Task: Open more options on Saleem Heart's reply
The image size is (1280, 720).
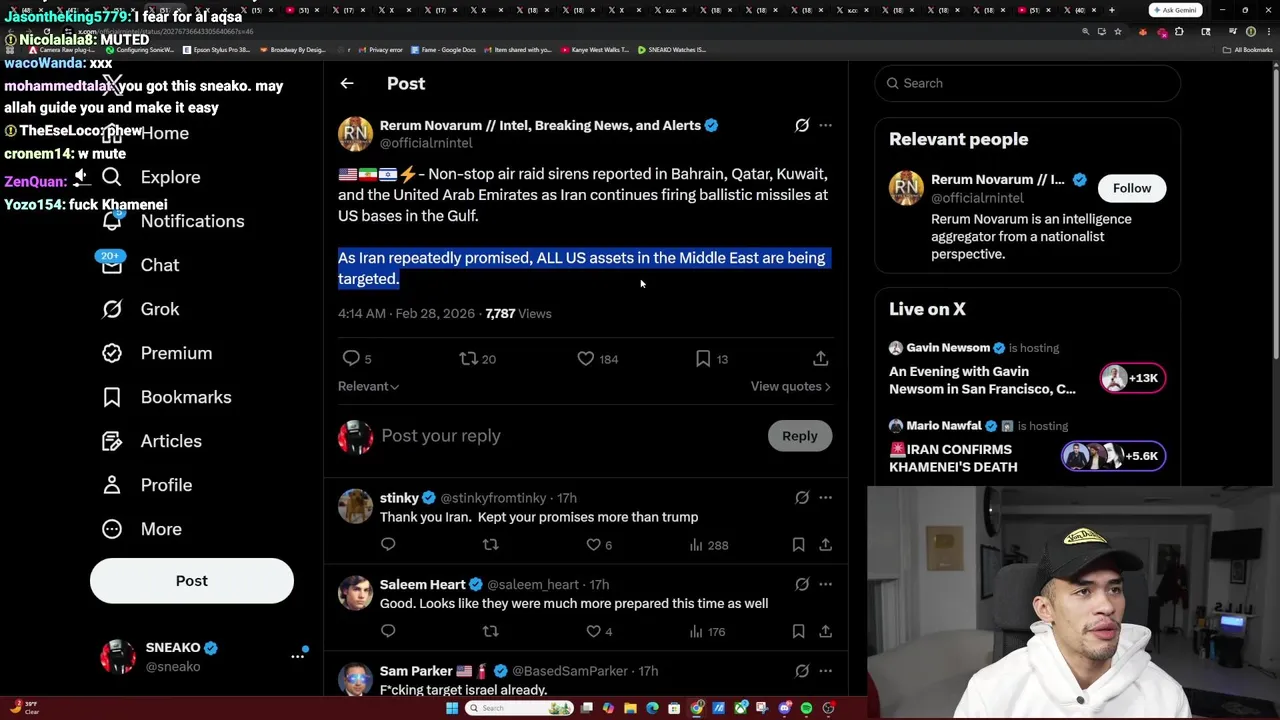Action: coord(825,584)
